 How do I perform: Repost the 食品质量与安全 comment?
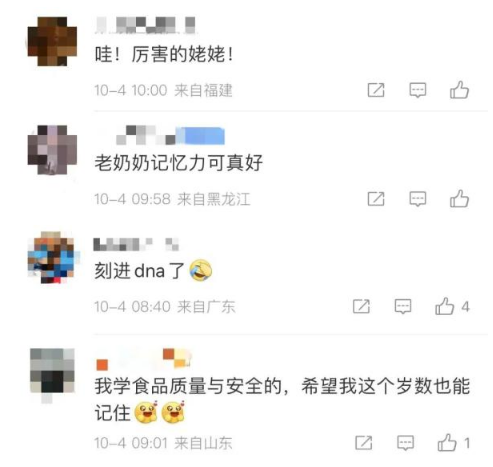pos(364,443)
